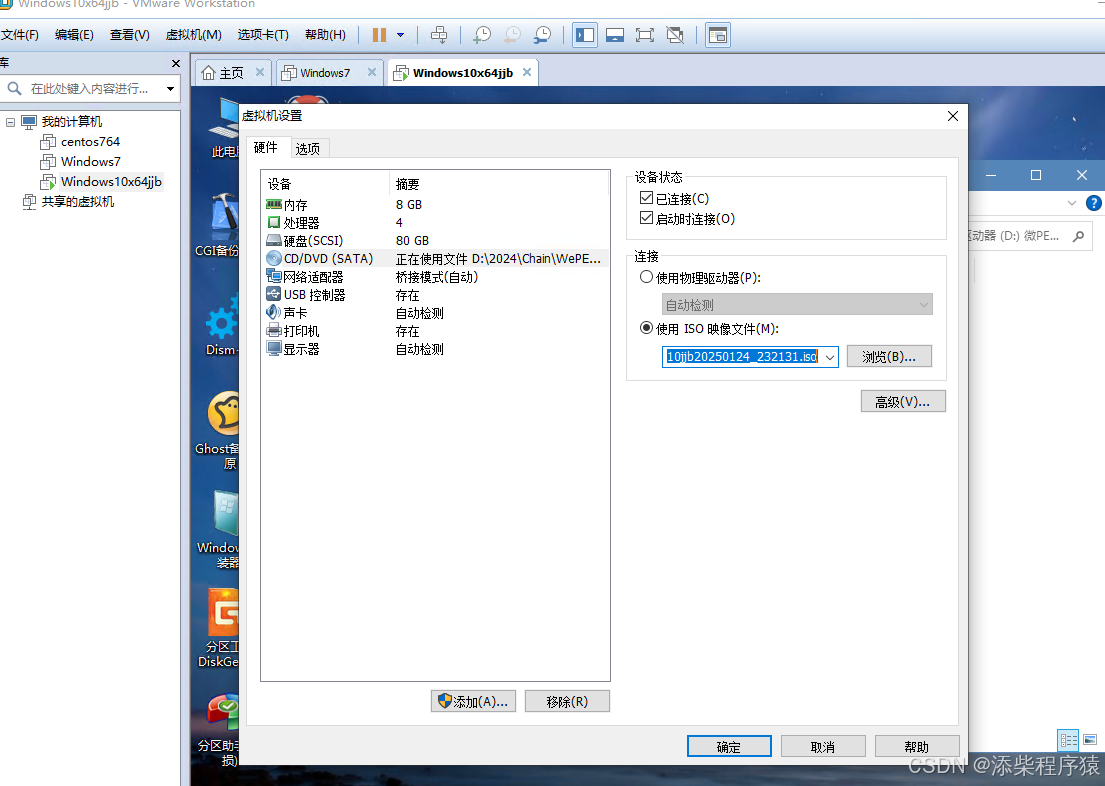
Task: Close the Windows10x64jjb tab
Action: point(527,72)
